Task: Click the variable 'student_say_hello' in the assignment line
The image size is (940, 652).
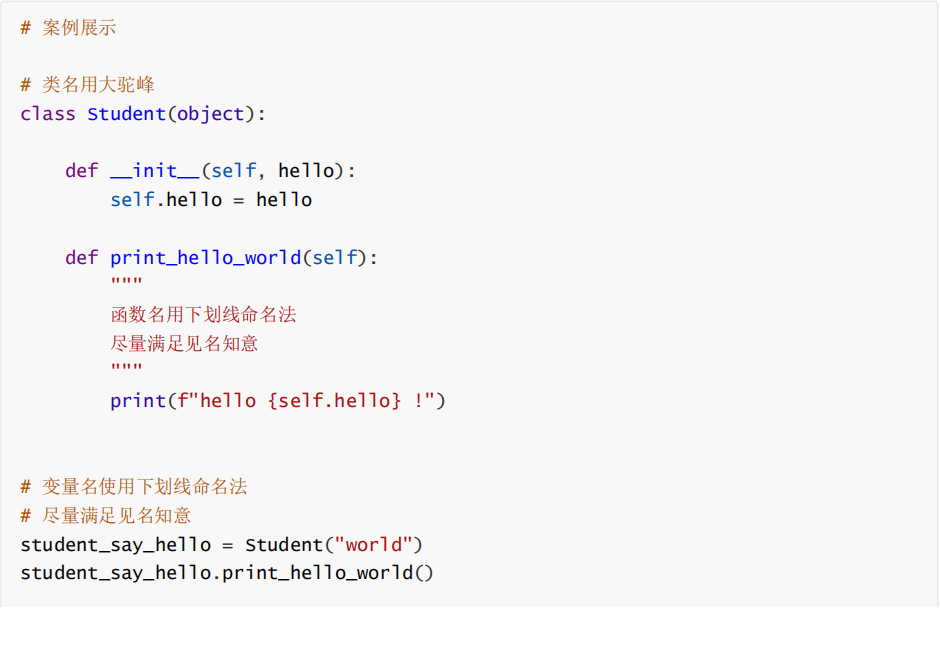Action: 116,545
